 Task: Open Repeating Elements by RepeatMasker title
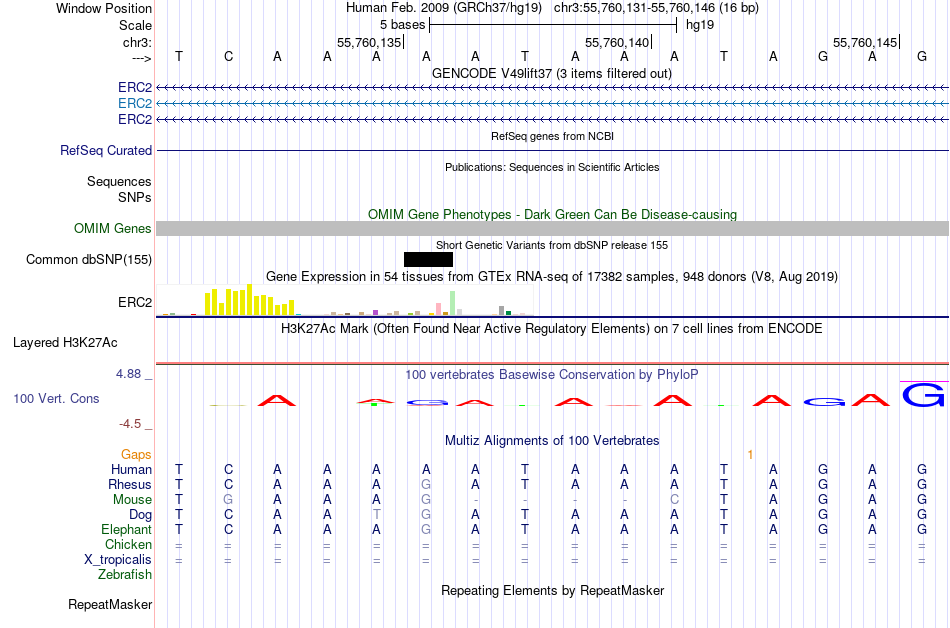coord(552,590)
